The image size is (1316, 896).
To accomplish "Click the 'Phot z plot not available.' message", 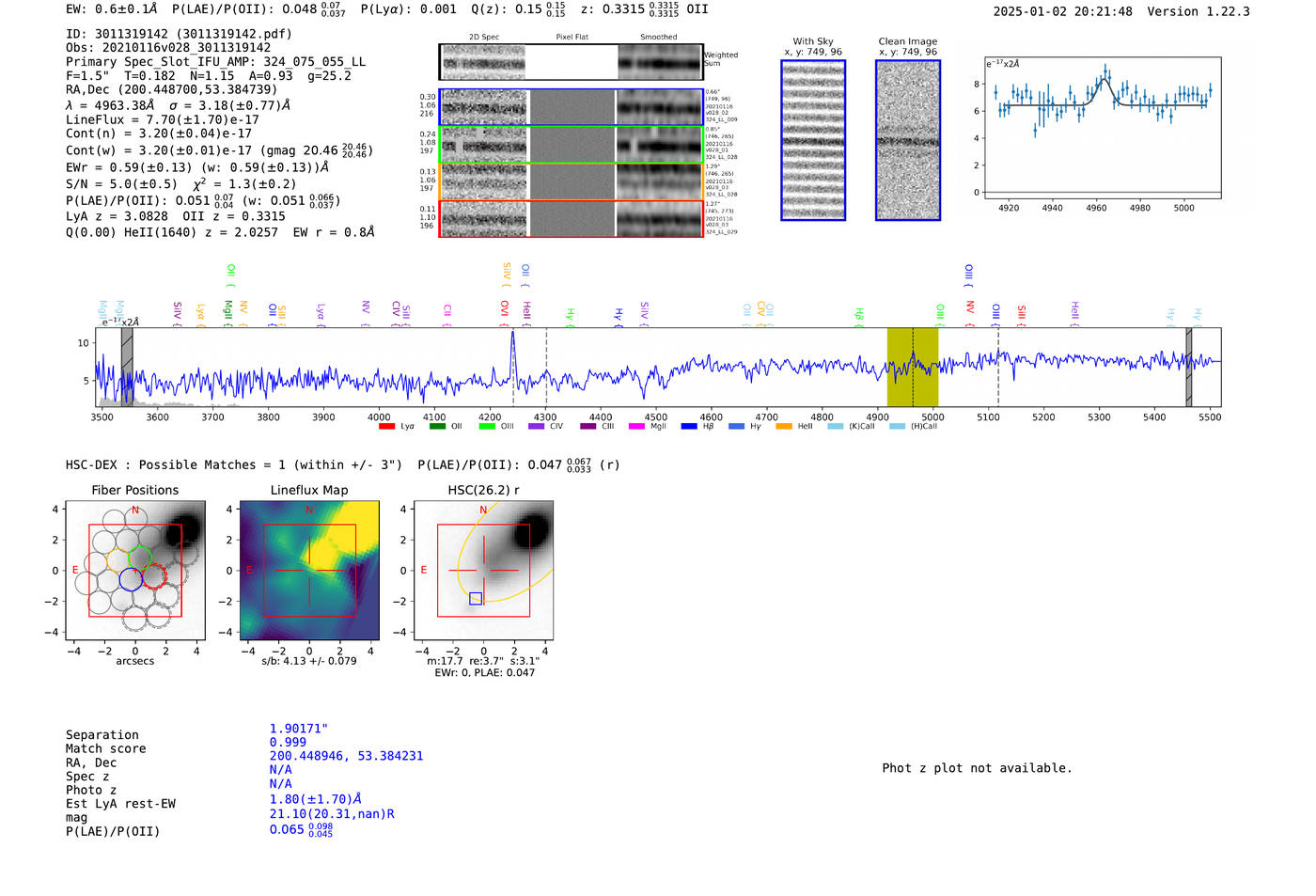I will pos(977,768).
